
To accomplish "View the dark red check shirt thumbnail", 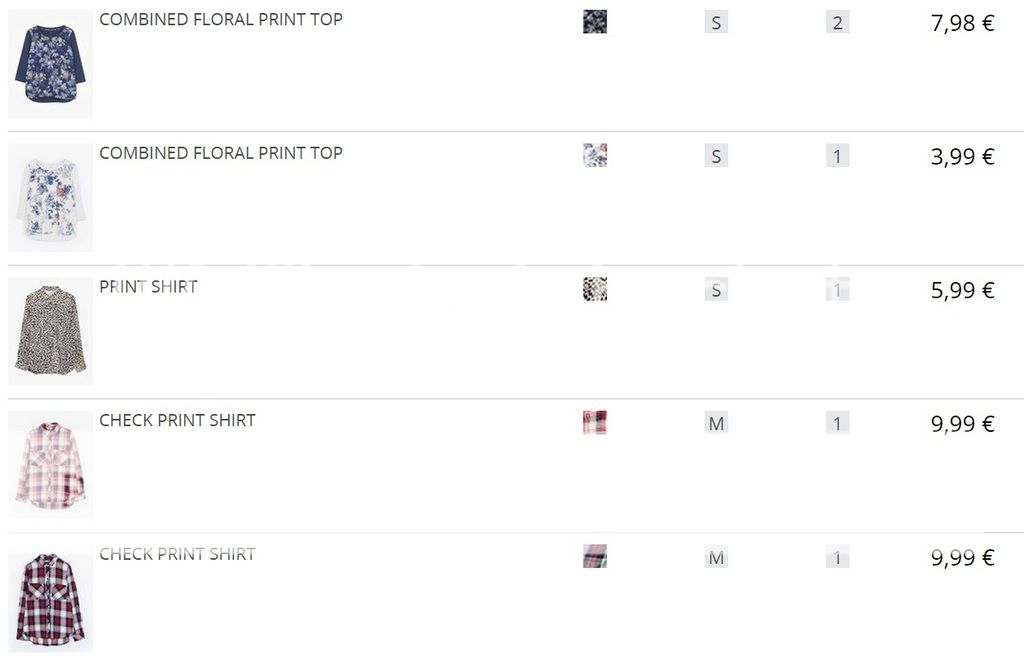I will (x=50, y=598).
